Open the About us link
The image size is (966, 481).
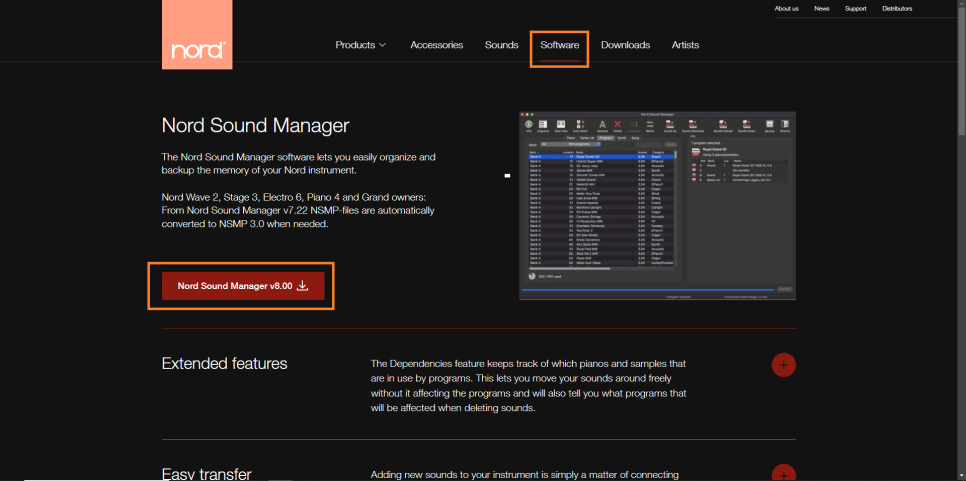click(787, 9)
